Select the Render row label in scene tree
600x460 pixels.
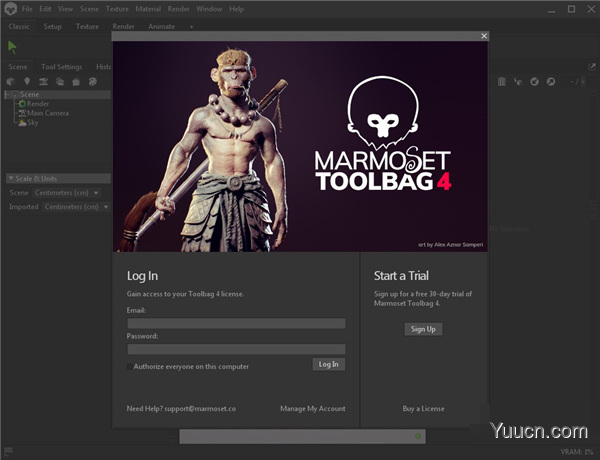point(38,104)
